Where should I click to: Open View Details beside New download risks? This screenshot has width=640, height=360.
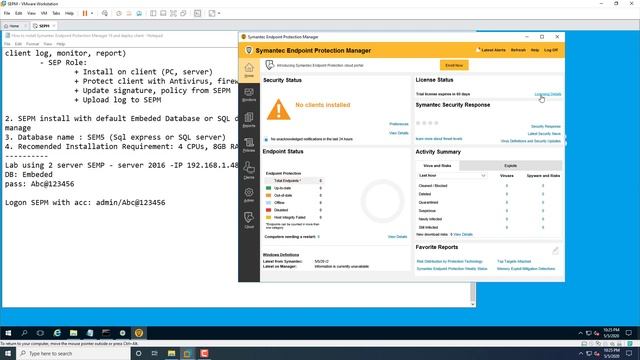(463, 234)
